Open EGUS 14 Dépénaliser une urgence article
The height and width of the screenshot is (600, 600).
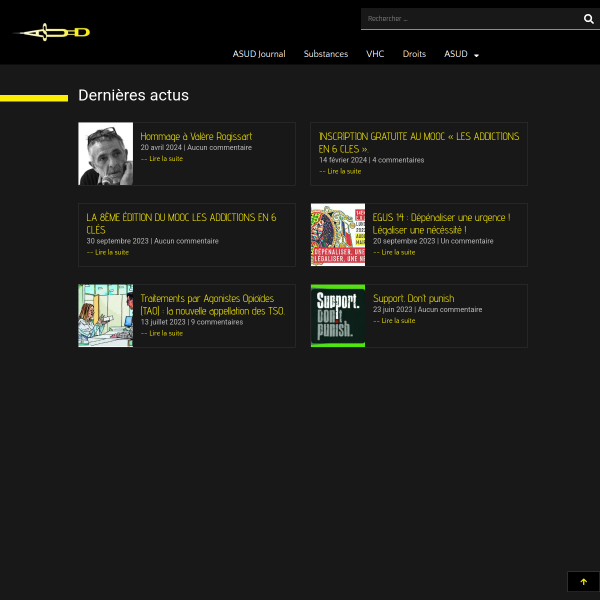point(441,223)
